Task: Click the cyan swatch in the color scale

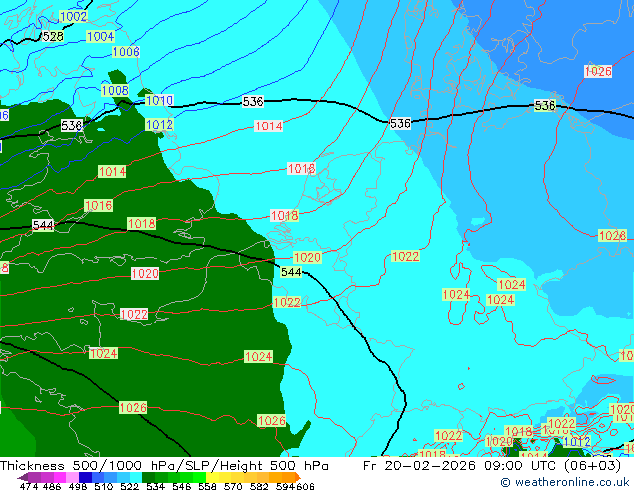Action: (x=136, y=477)
